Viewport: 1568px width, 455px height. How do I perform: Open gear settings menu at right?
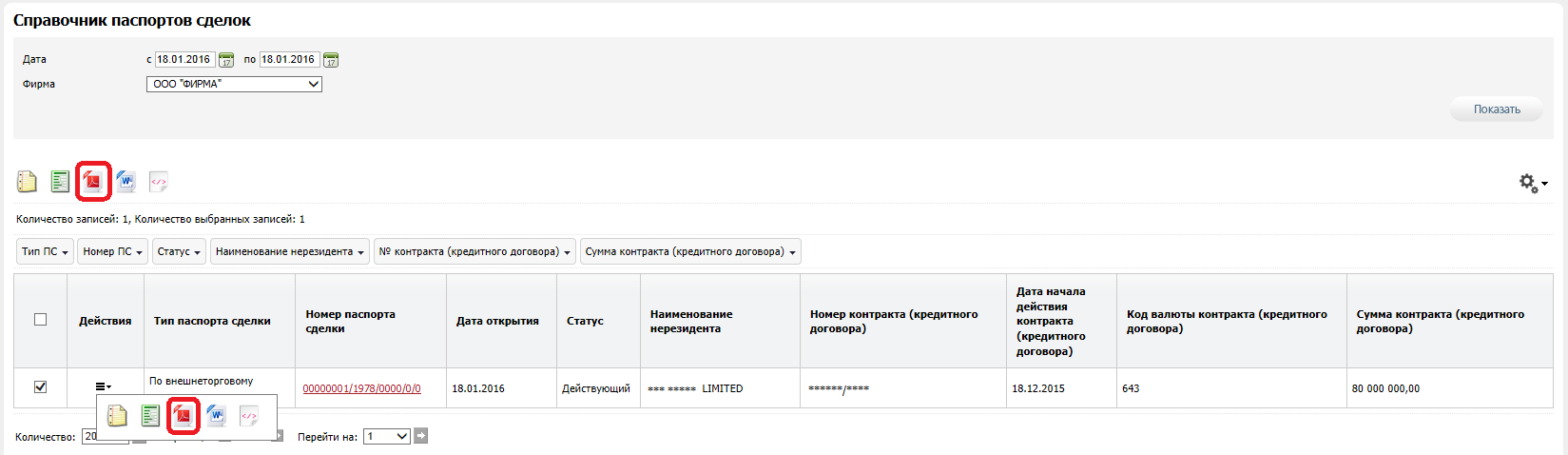[x=1531, y=183]
